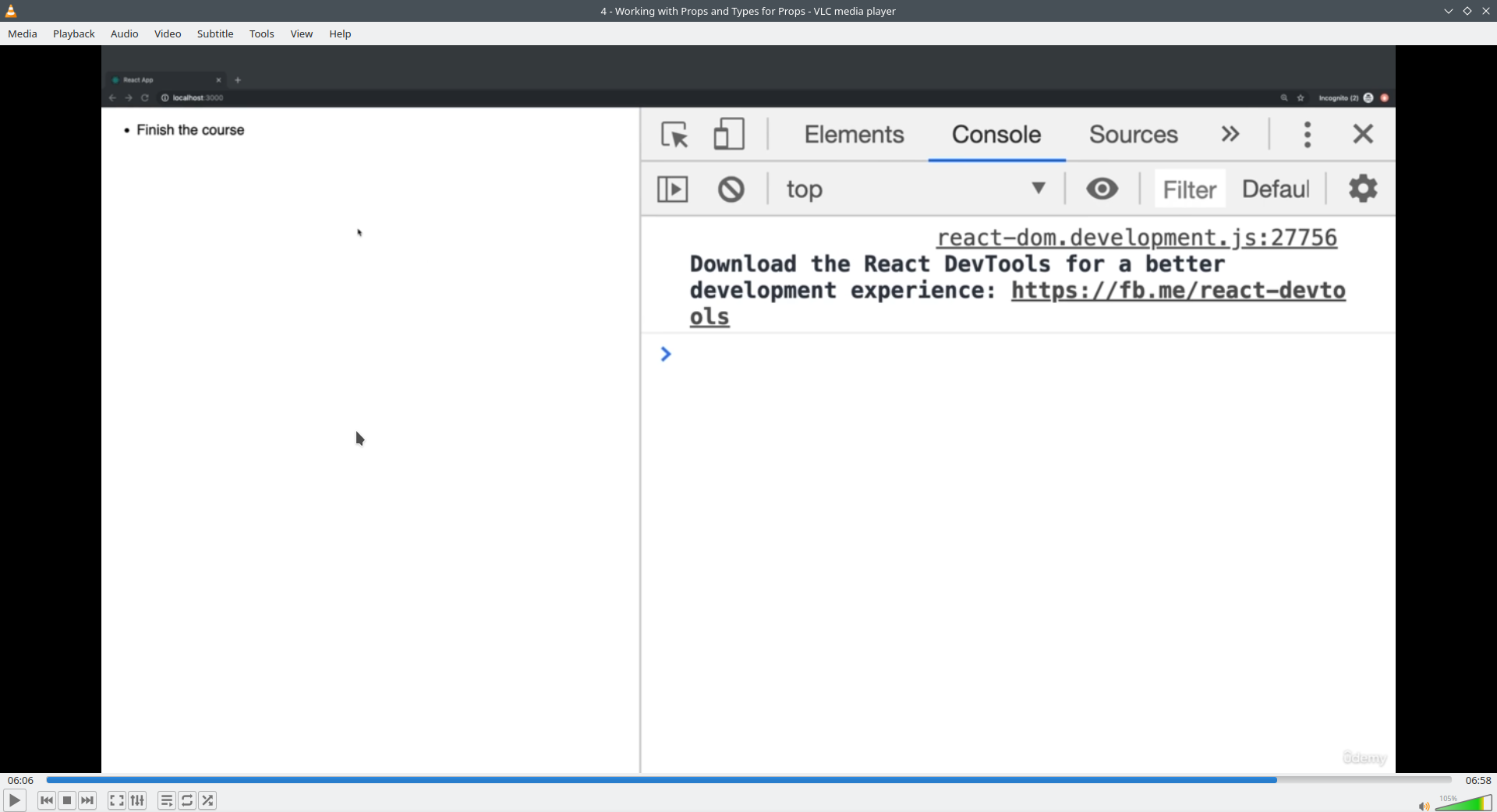Switch to the Sources tab

1134,134
